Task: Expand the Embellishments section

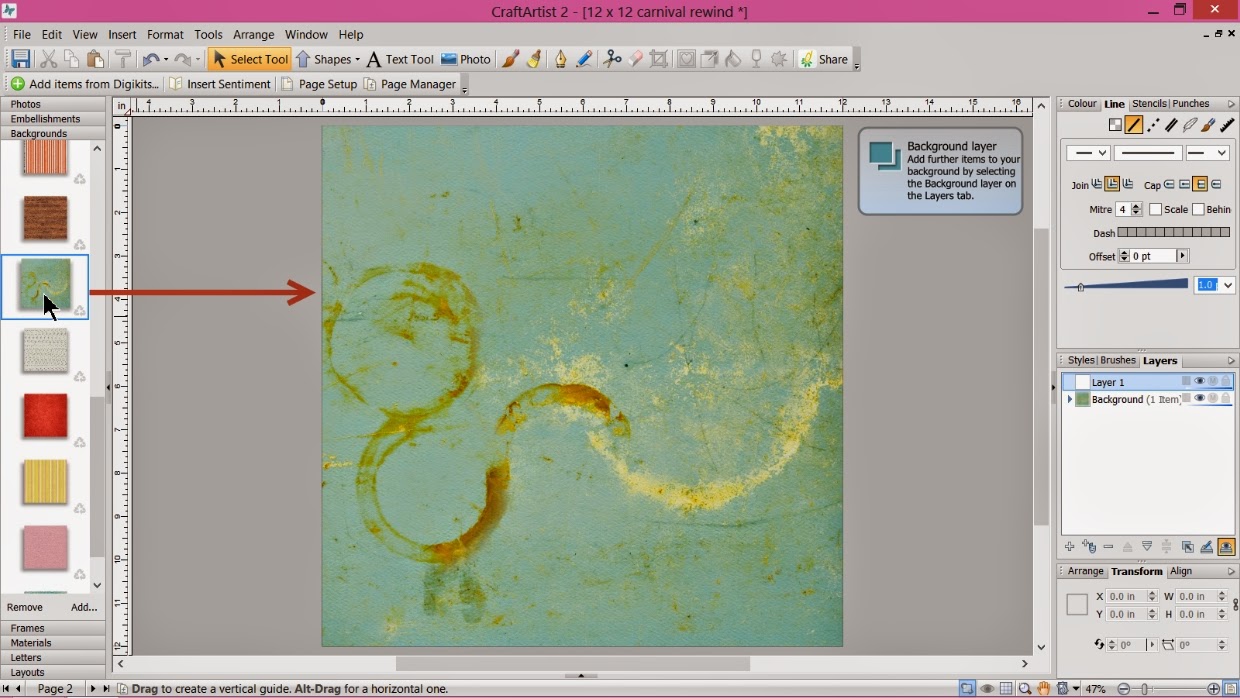Action: (x=53, y=119)
